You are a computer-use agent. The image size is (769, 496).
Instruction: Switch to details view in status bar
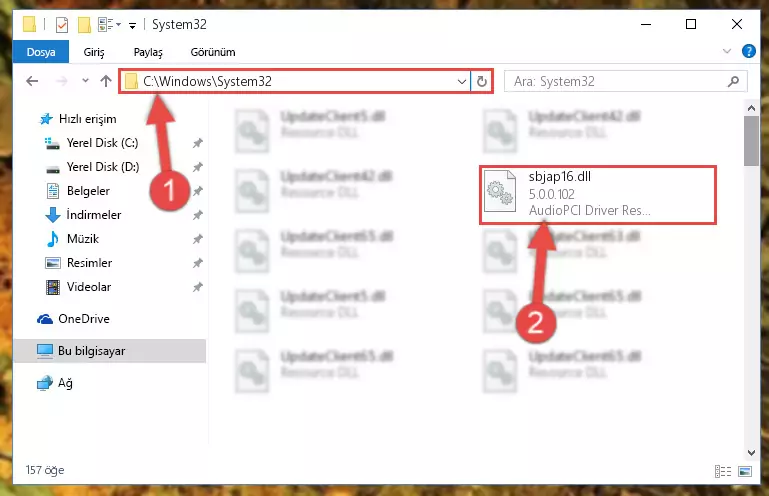click(x=723, y=471)
